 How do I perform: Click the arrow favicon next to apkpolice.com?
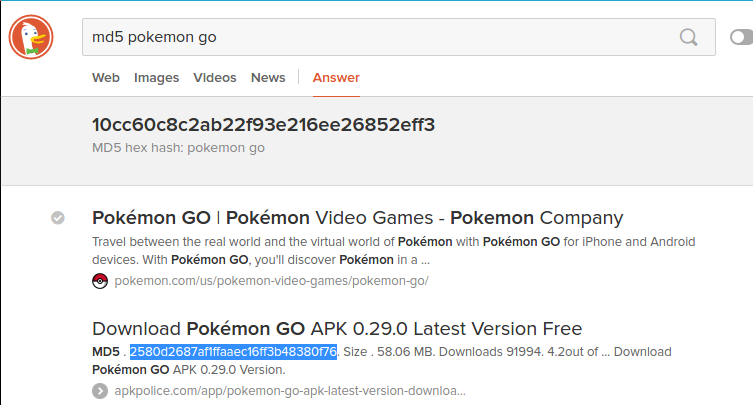tap(99, 390)
